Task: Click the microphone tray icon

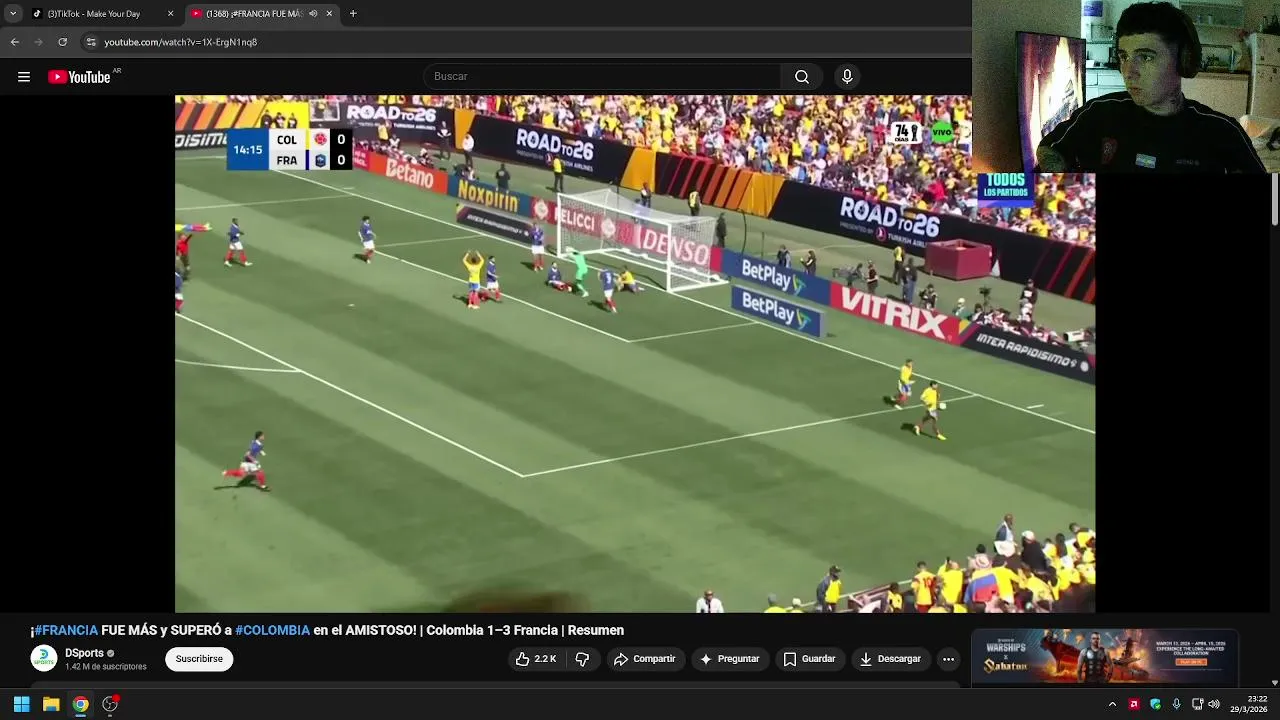Action: pyautogui.click(x=1176, y=704)
